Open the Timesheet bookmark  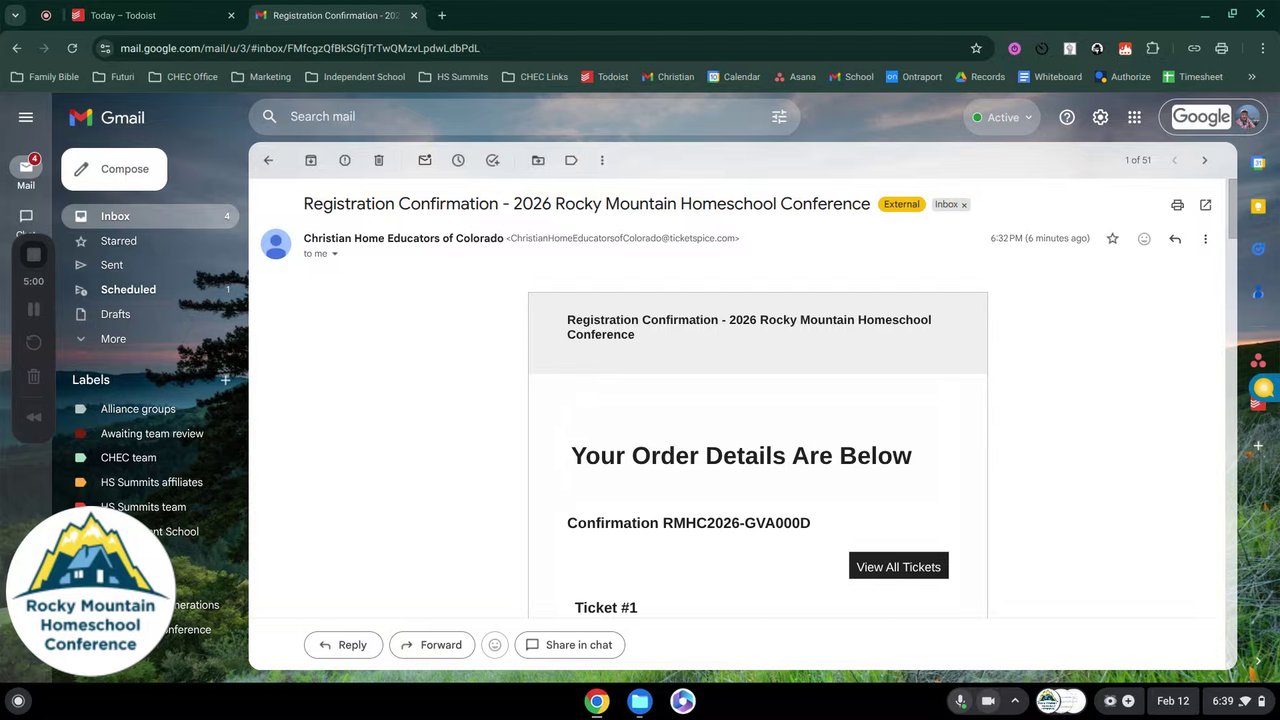1192,77
